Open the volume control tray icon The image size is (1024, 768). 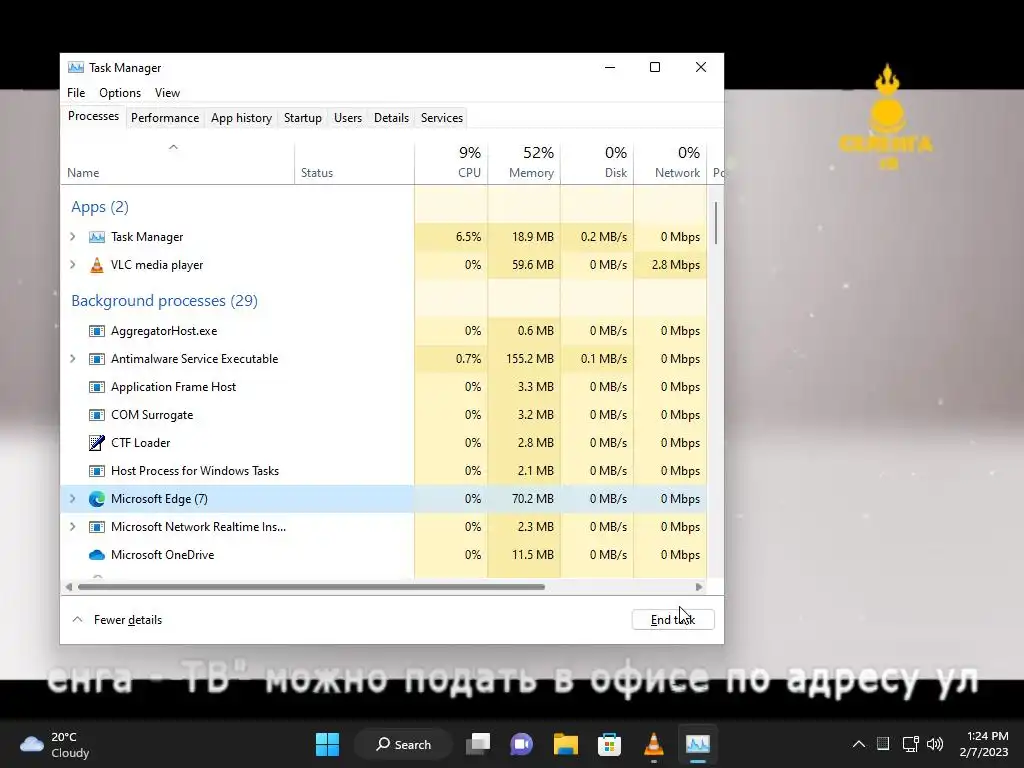point(935,744)
